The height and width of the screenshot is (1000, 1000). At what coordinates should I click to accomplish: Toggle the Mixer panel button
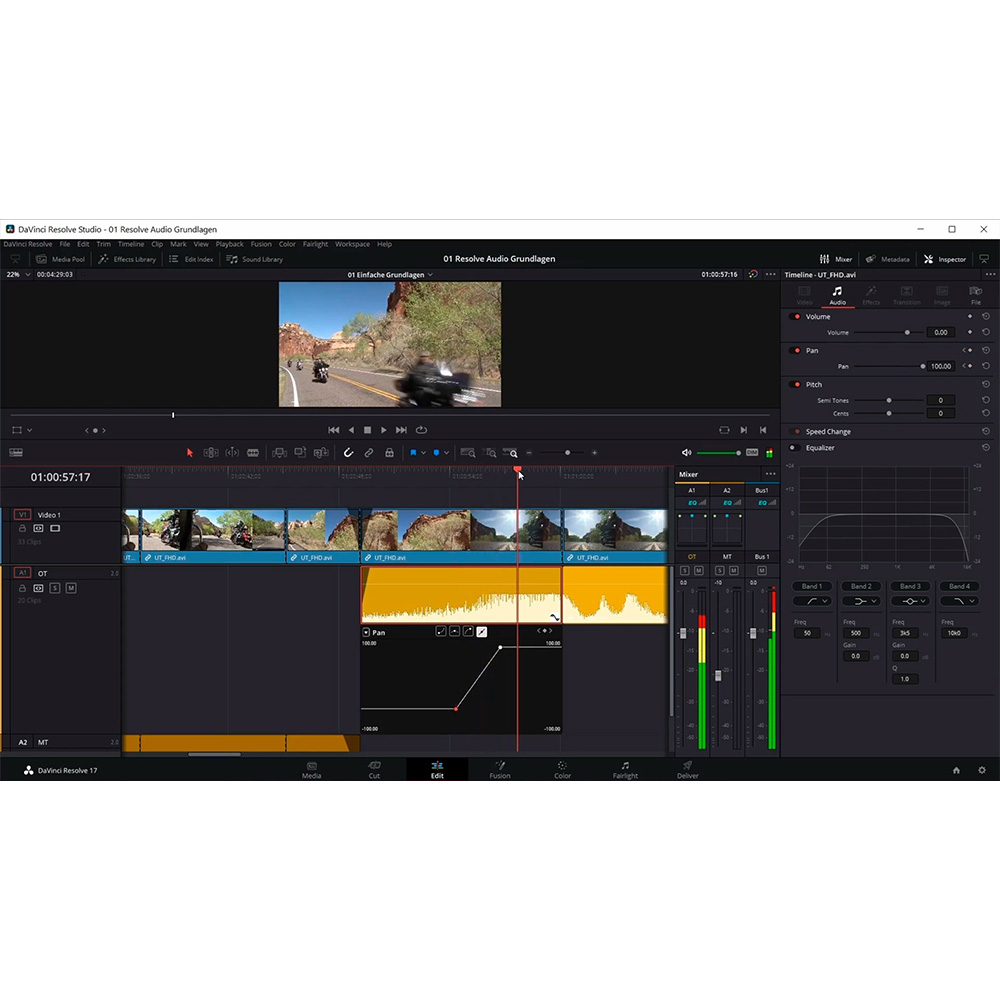pyautogui.click(x=835, y=259)
